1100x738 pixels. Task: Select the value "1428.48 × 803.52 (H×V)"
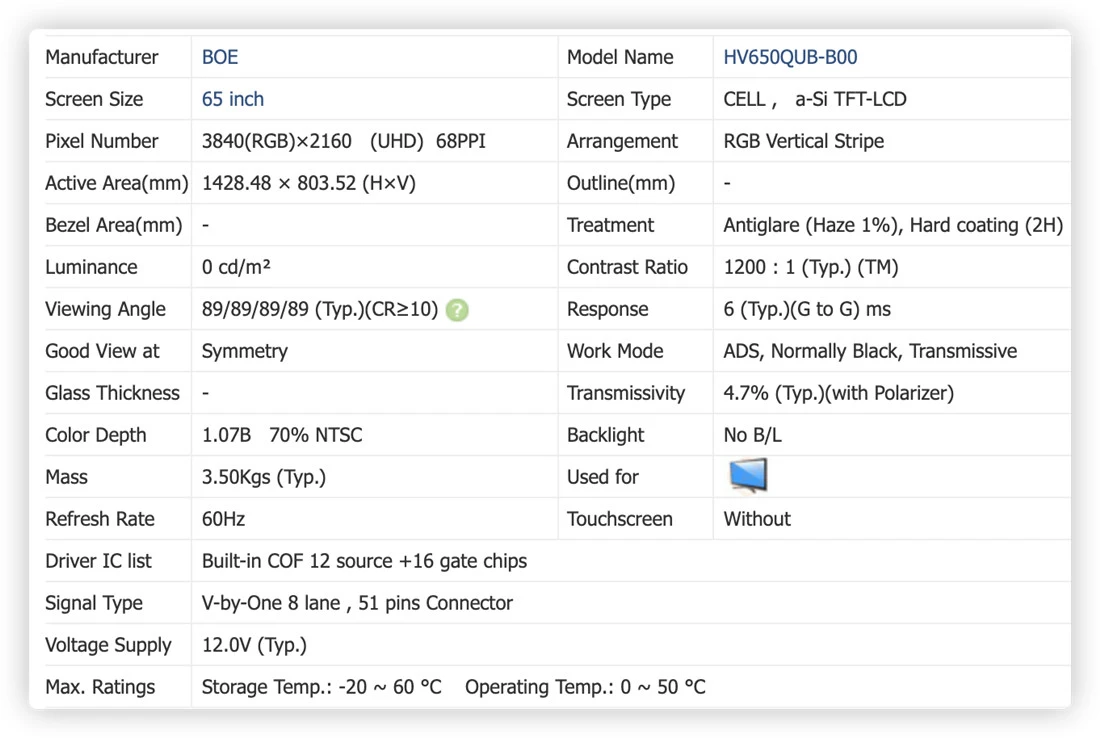(309, 183)
